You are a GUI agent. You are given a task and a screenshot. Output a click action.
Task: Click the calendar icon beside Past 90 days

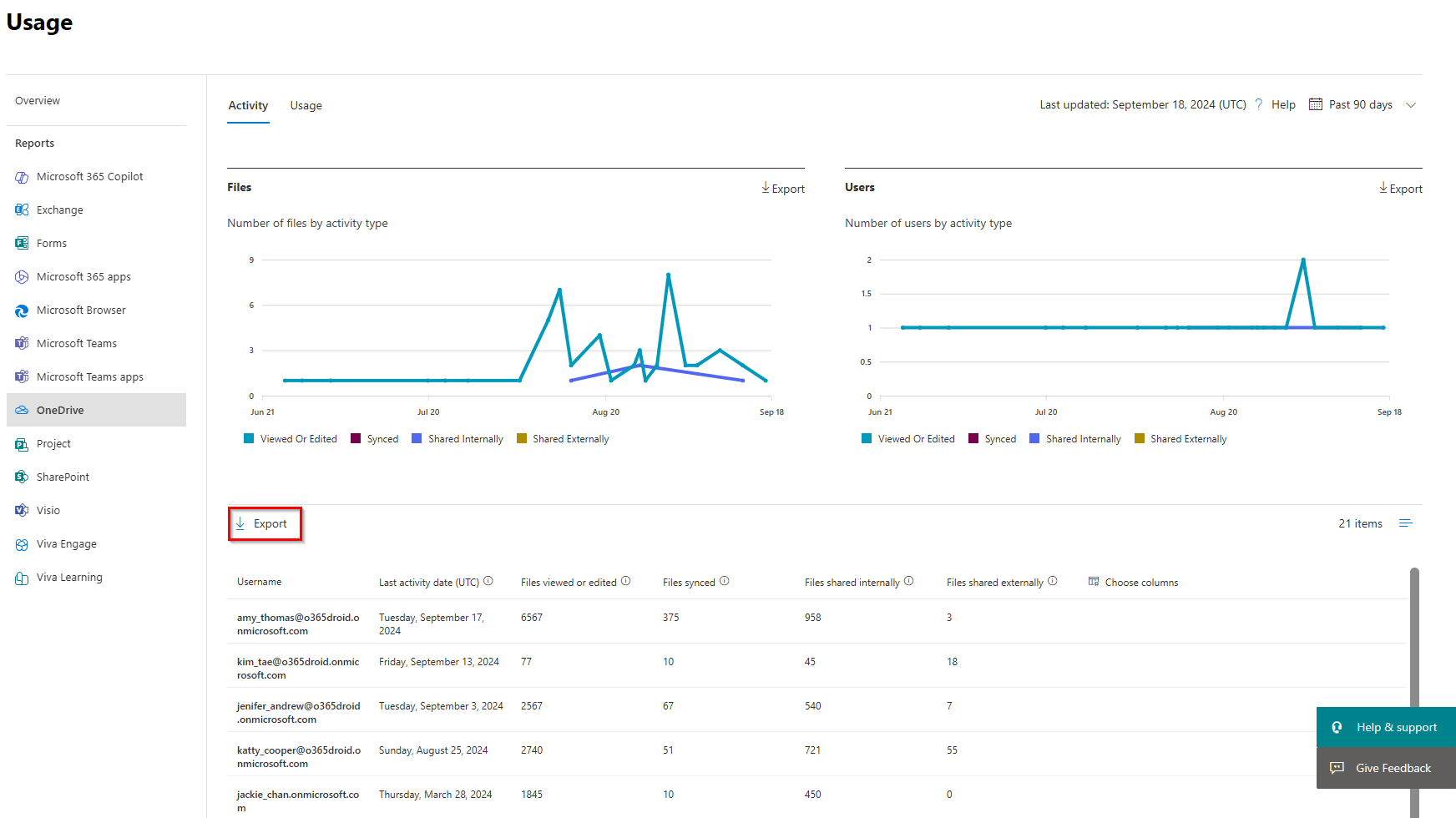click(x=1315, y=104)
